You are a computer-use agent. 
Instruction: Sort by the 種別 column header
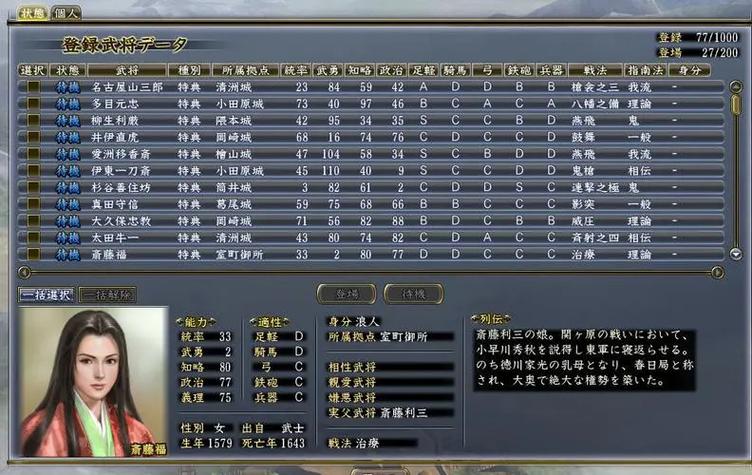[189, 70]
